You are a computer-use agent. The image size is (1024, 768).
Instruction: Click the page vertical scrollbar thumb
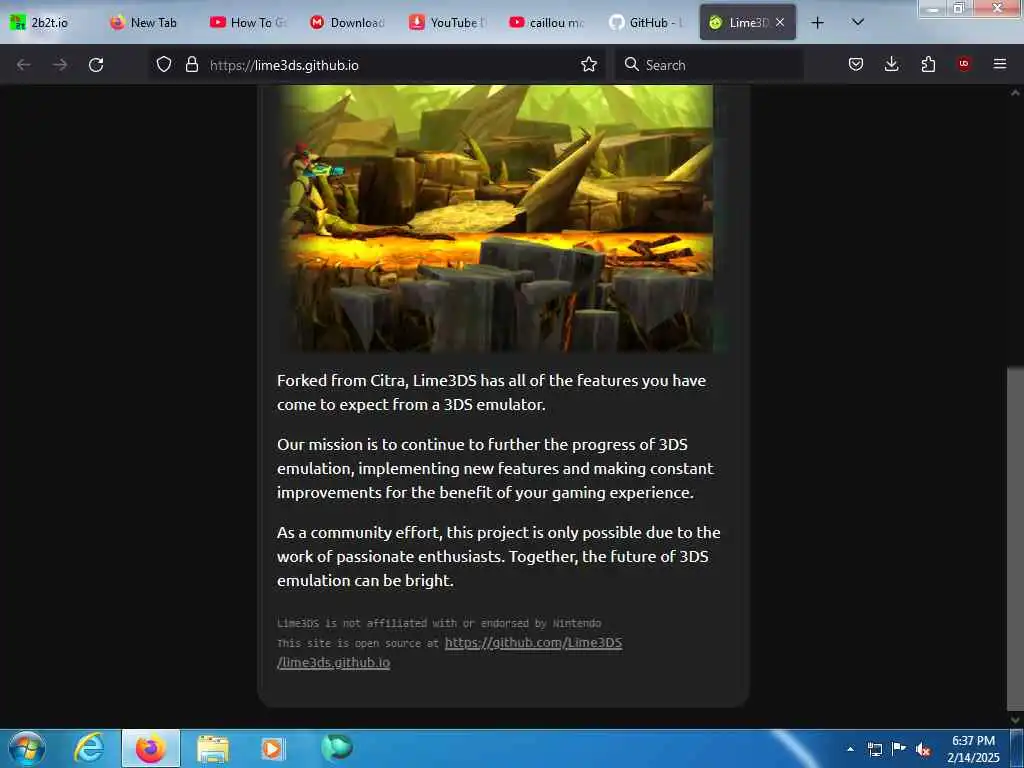1015,539
